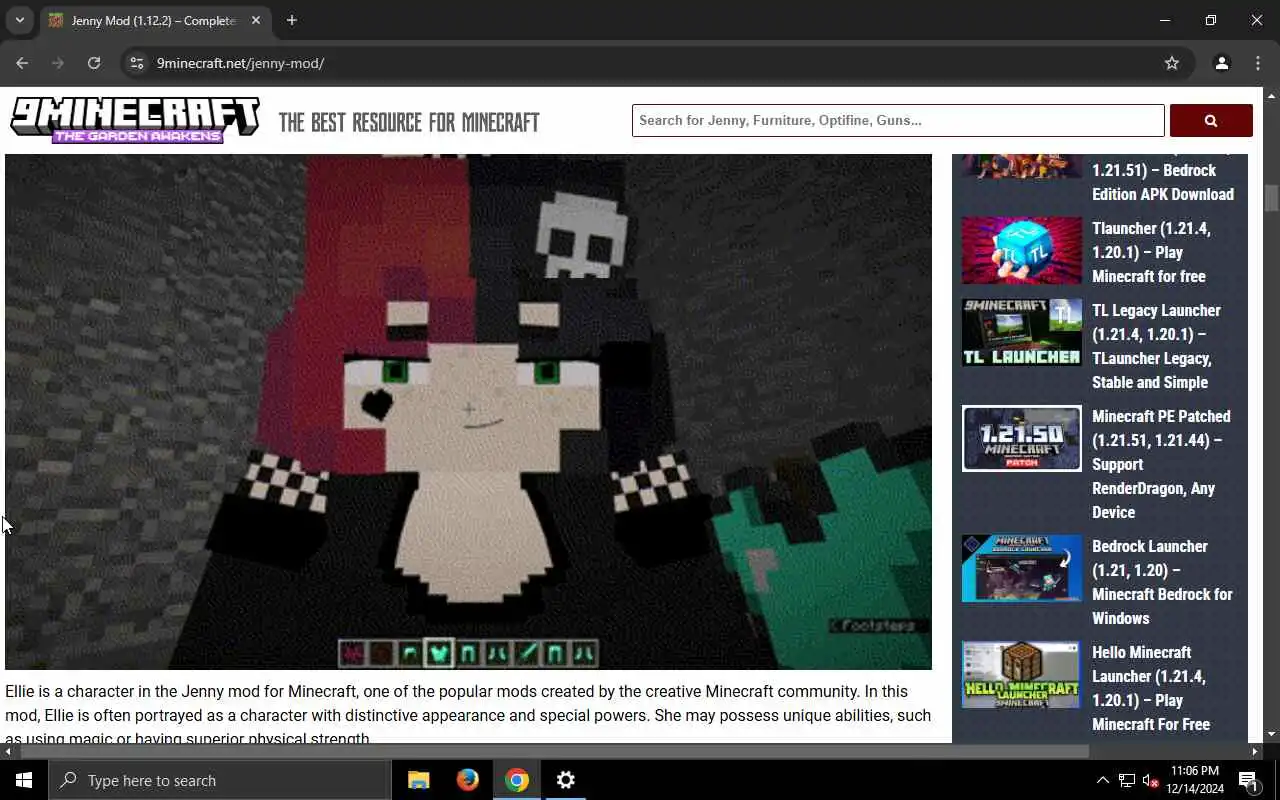Reload the page with refresh icon
1280x800 pixels.
tap(94, 63)
